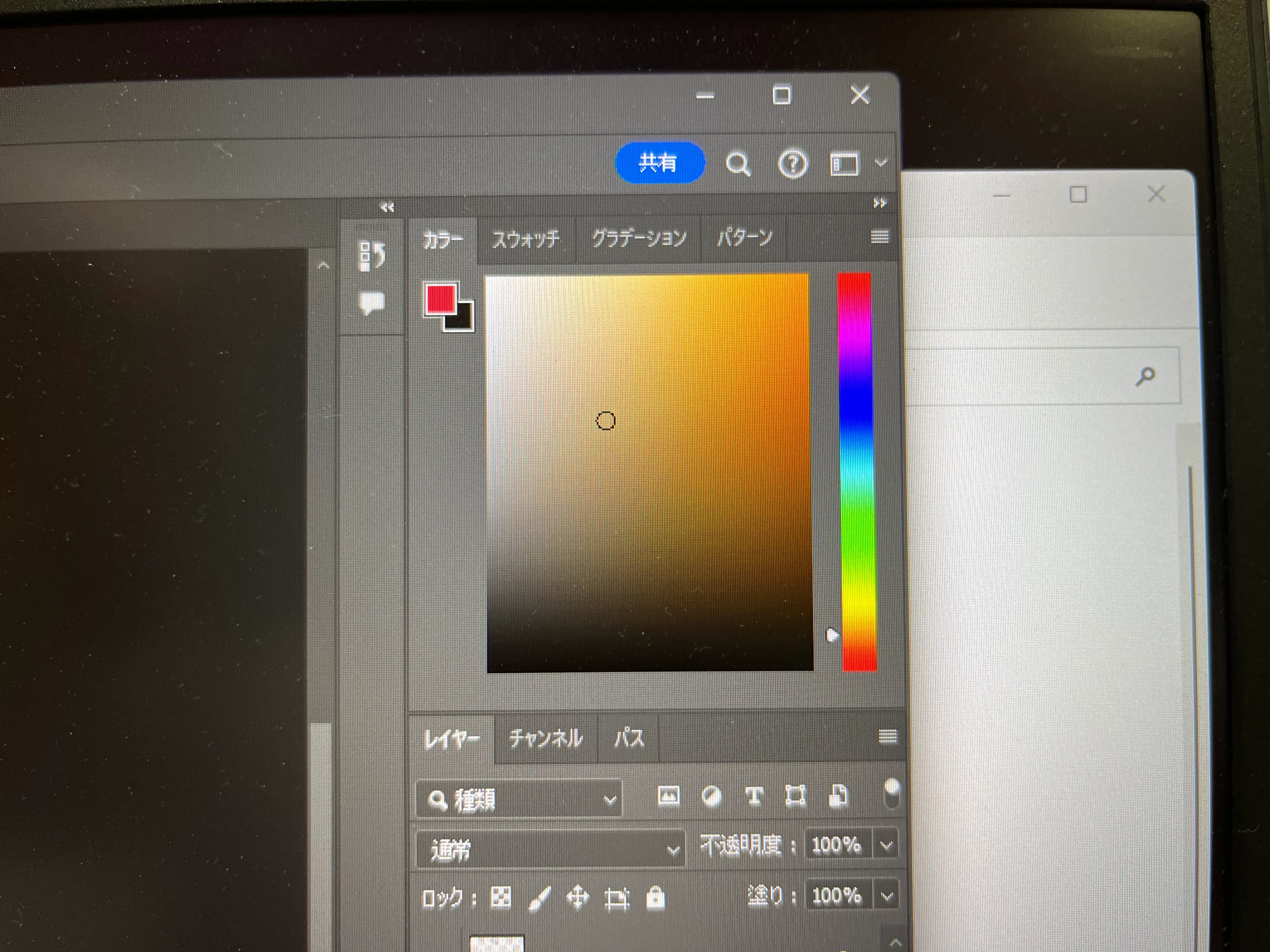The image size is (1270, 952).
Task: Filter layers by adjustment layer icon
Action: 711,796
